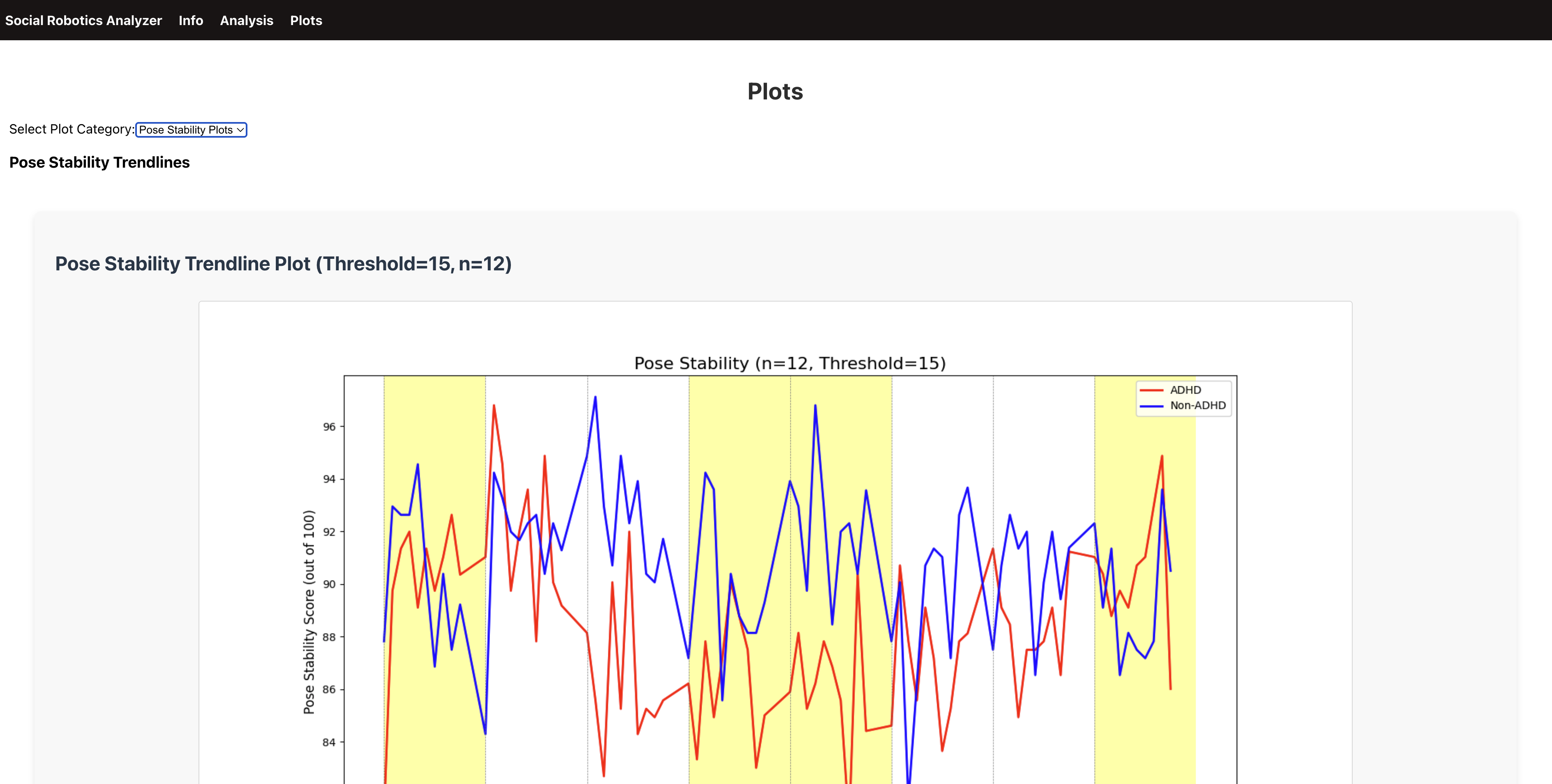Click the y-axis tick value 94
This screenshot has height=784, width=1552.
(x=329, y=479)
